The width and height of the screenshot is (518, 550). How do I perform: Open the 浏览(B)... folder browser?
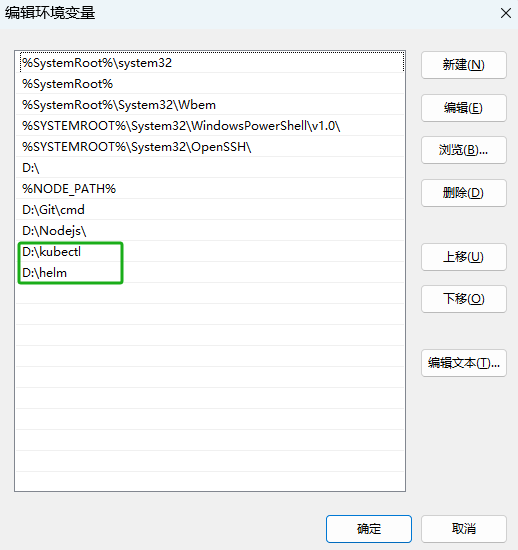click(464, 150)
